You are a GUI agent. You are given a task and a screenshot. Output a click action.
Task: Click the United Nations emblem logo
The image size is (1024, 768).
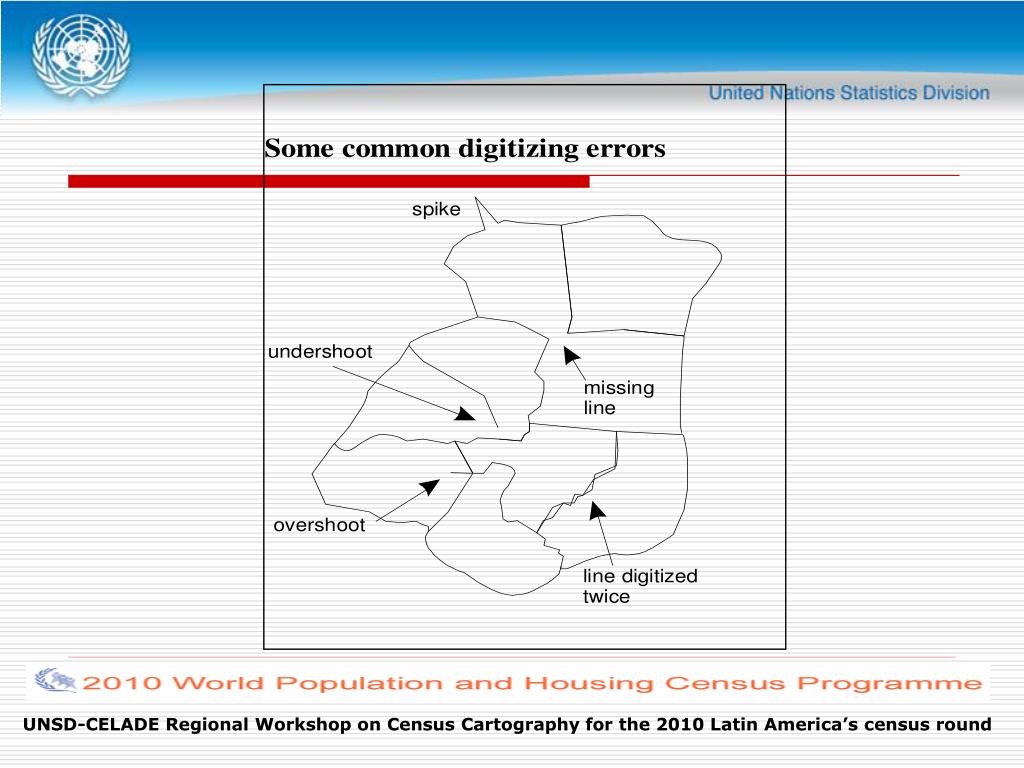(81, 56)
